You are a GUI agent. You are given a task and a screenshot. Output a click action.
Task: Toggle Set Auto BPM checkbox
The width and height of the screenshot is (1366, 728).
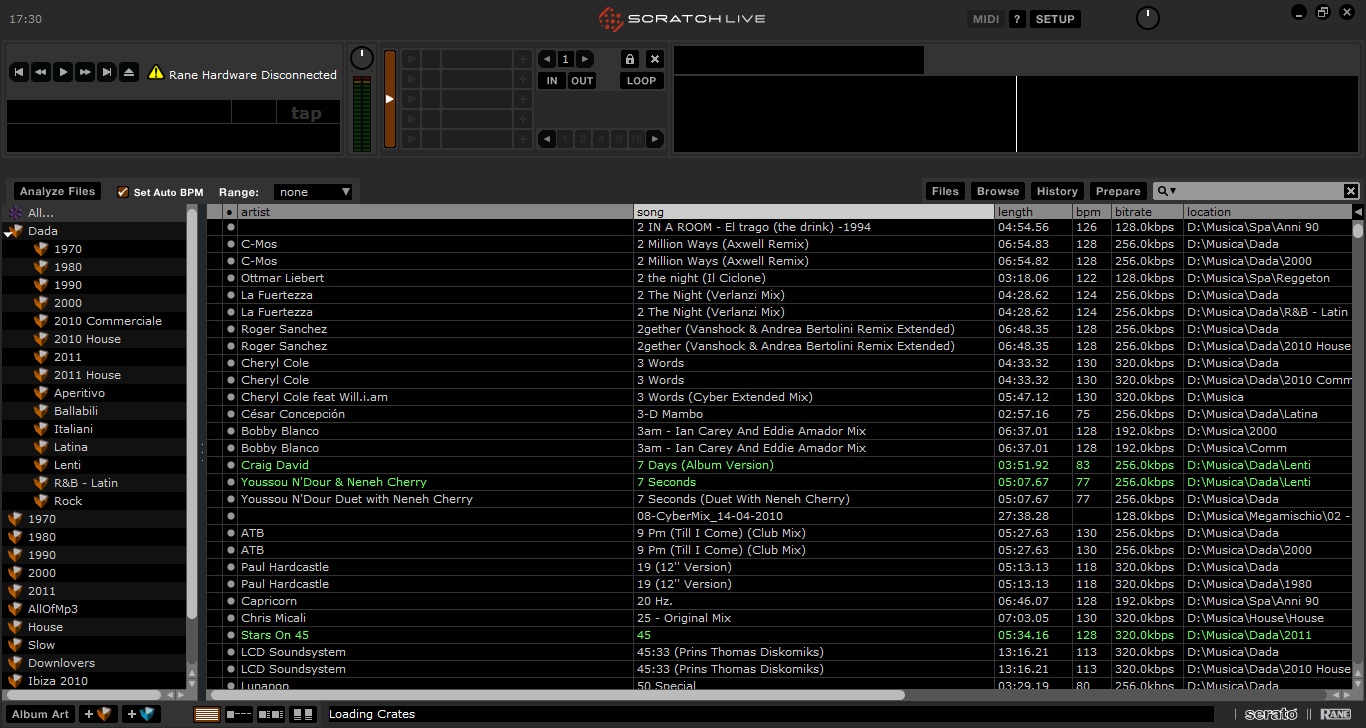click(123, 192)
